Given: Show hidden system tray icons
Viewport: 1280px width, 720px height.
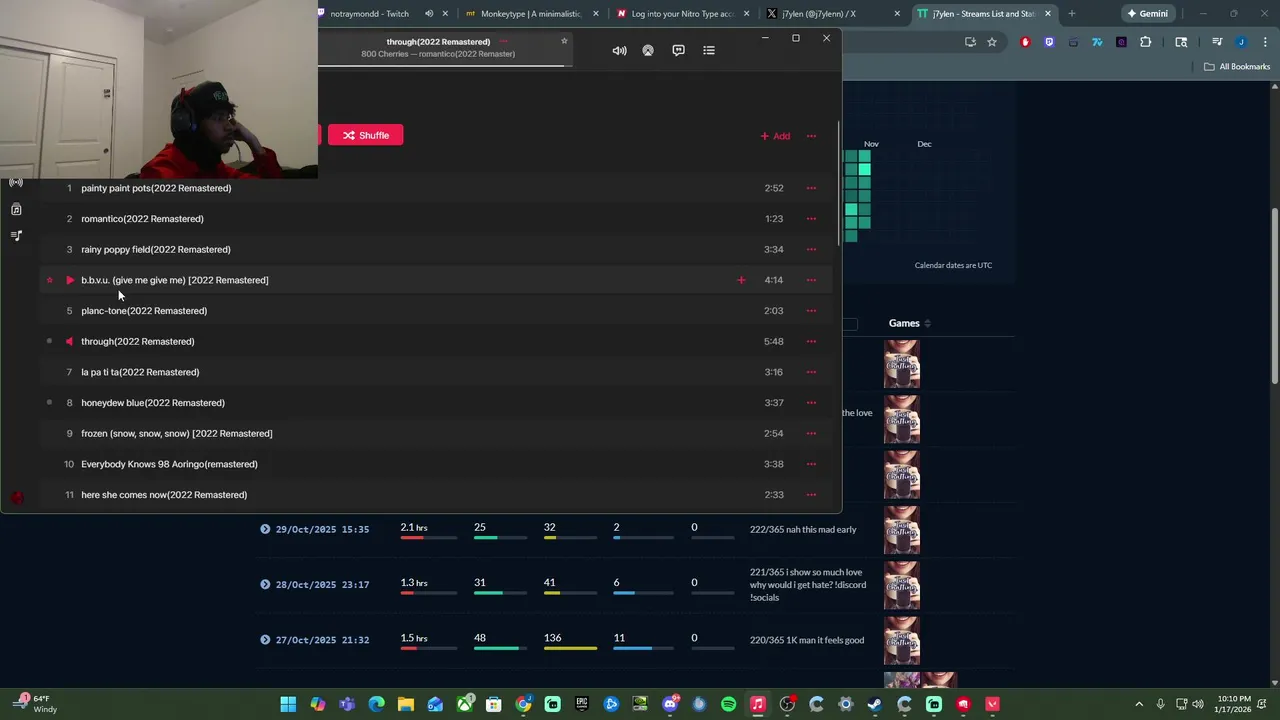Looking at the screenshot, I should point(1139,704).
